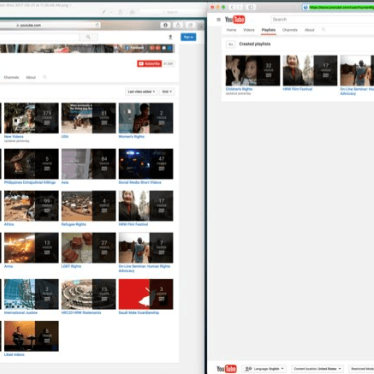374x374 pixels.
Task: Click the Search field in right YouTube window
Action: click(322, 20)
